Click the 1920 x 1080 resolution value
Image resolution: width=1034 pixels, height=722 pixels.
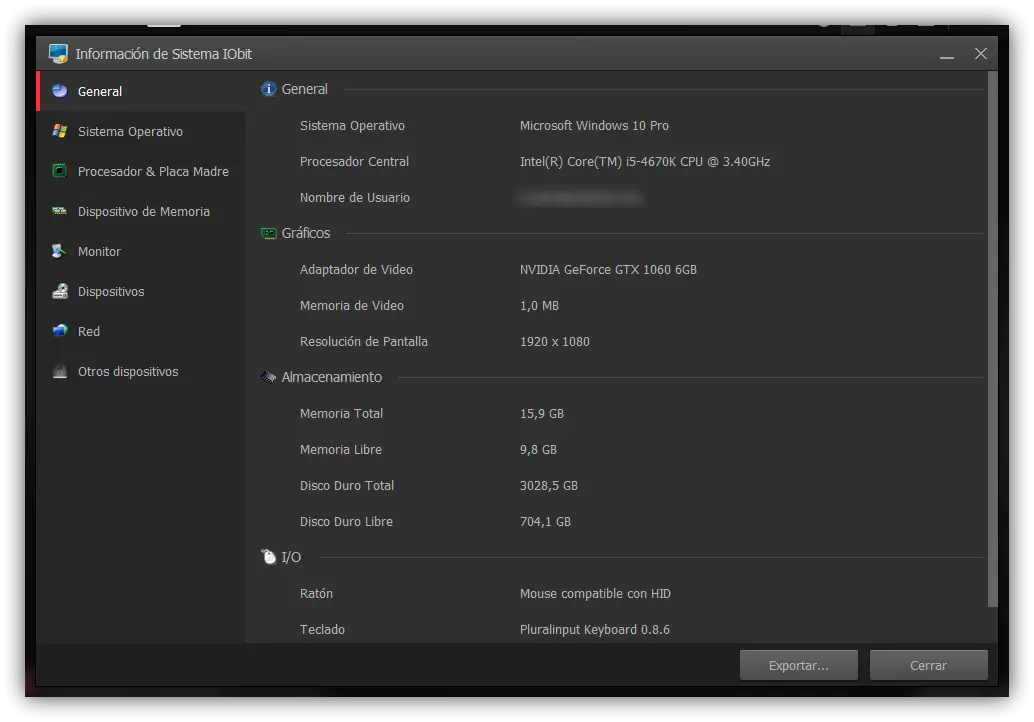pos(555,342)
